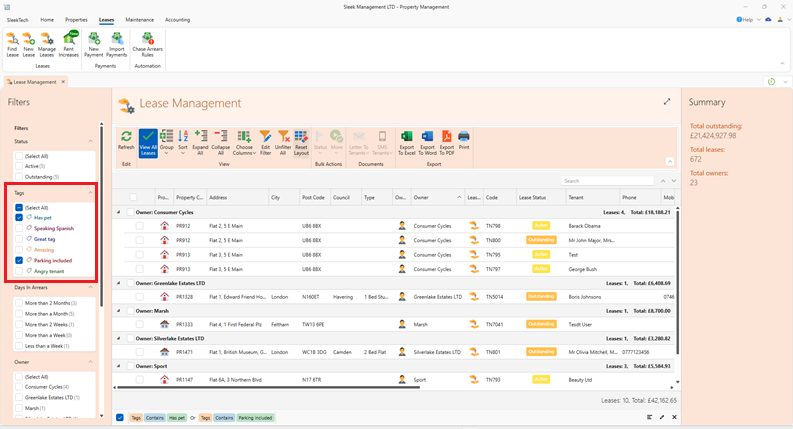The height and width of the screenshot is (429, 793).
Task: Open the Maintenance ribbon tab
Action: (x=140, y=20)
